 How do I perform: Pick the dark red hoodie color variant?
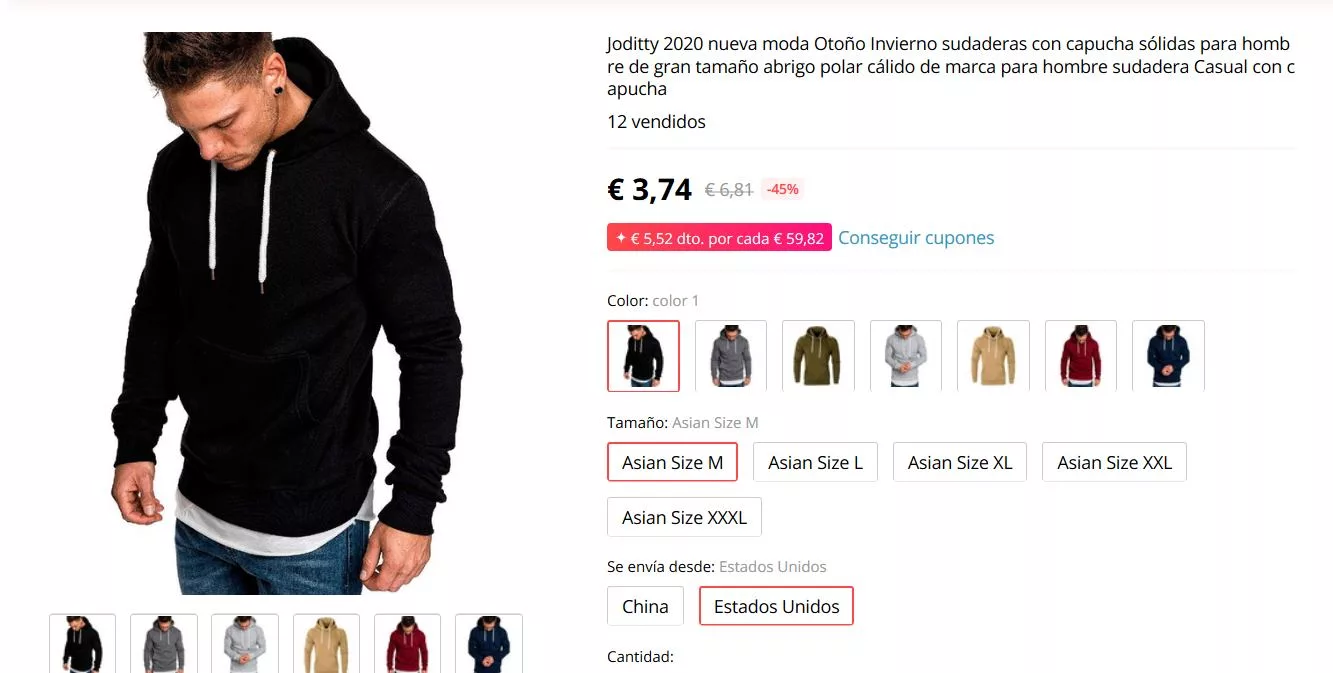point(1081,355)
